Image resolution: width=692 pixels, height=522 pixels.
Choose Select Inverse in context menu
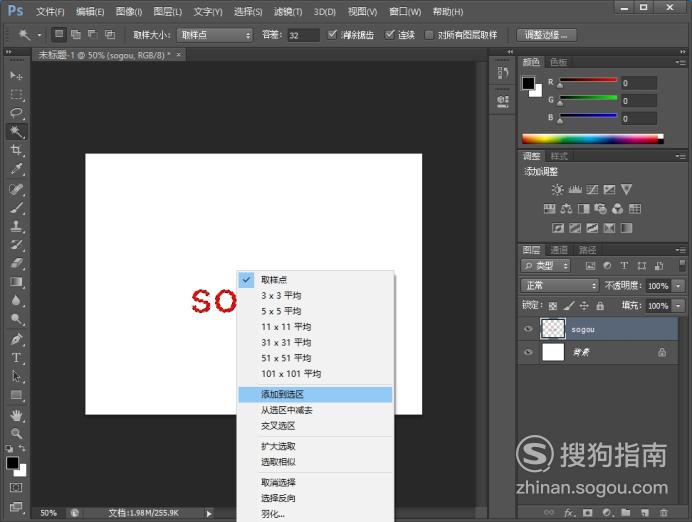point(315,498)
